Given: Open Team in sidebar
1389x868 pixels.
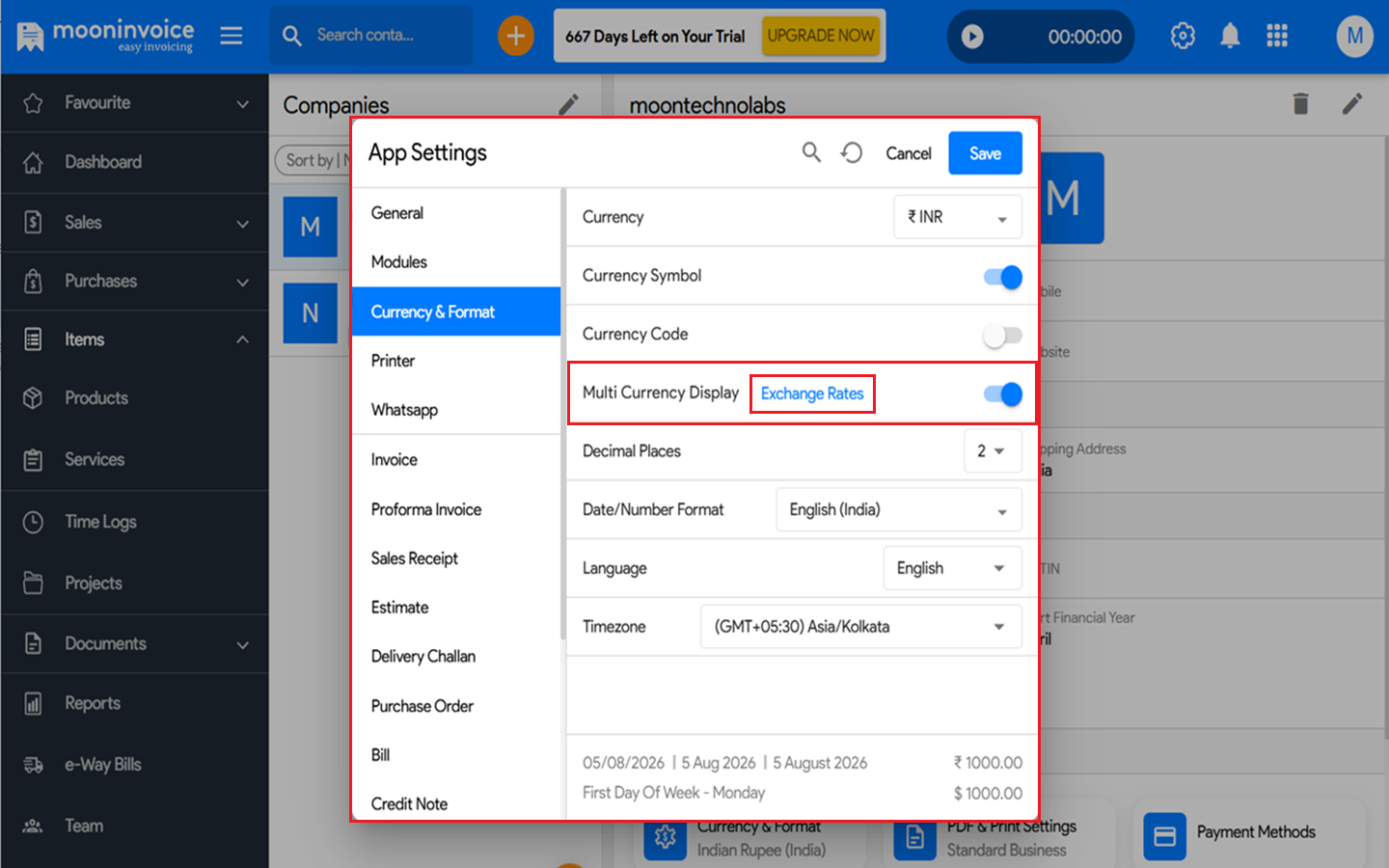Looking at the screenshot, I should tap(134, 827).
